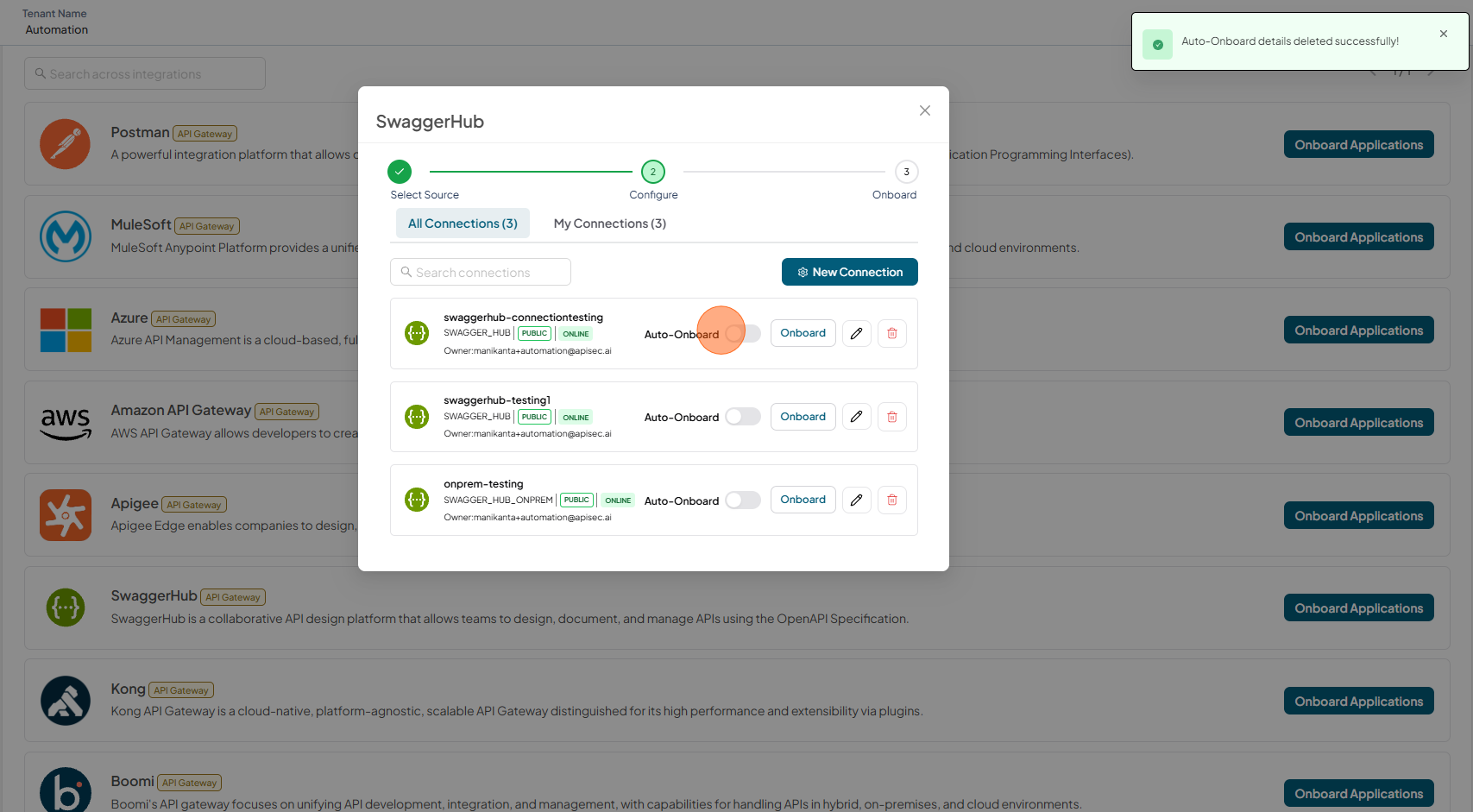Focus the Search connections field

(x=481, y=272)
